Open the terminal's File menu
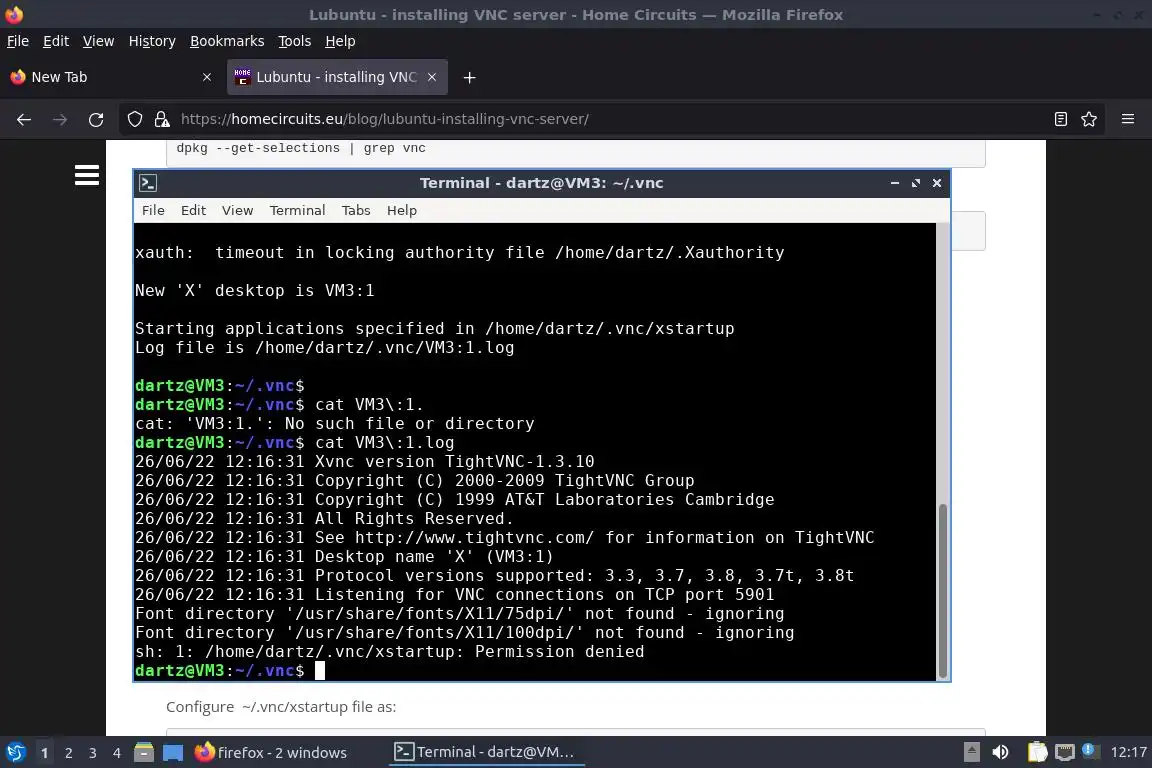The width and height of the screenshot is (1152, 768). click(153, 210)
